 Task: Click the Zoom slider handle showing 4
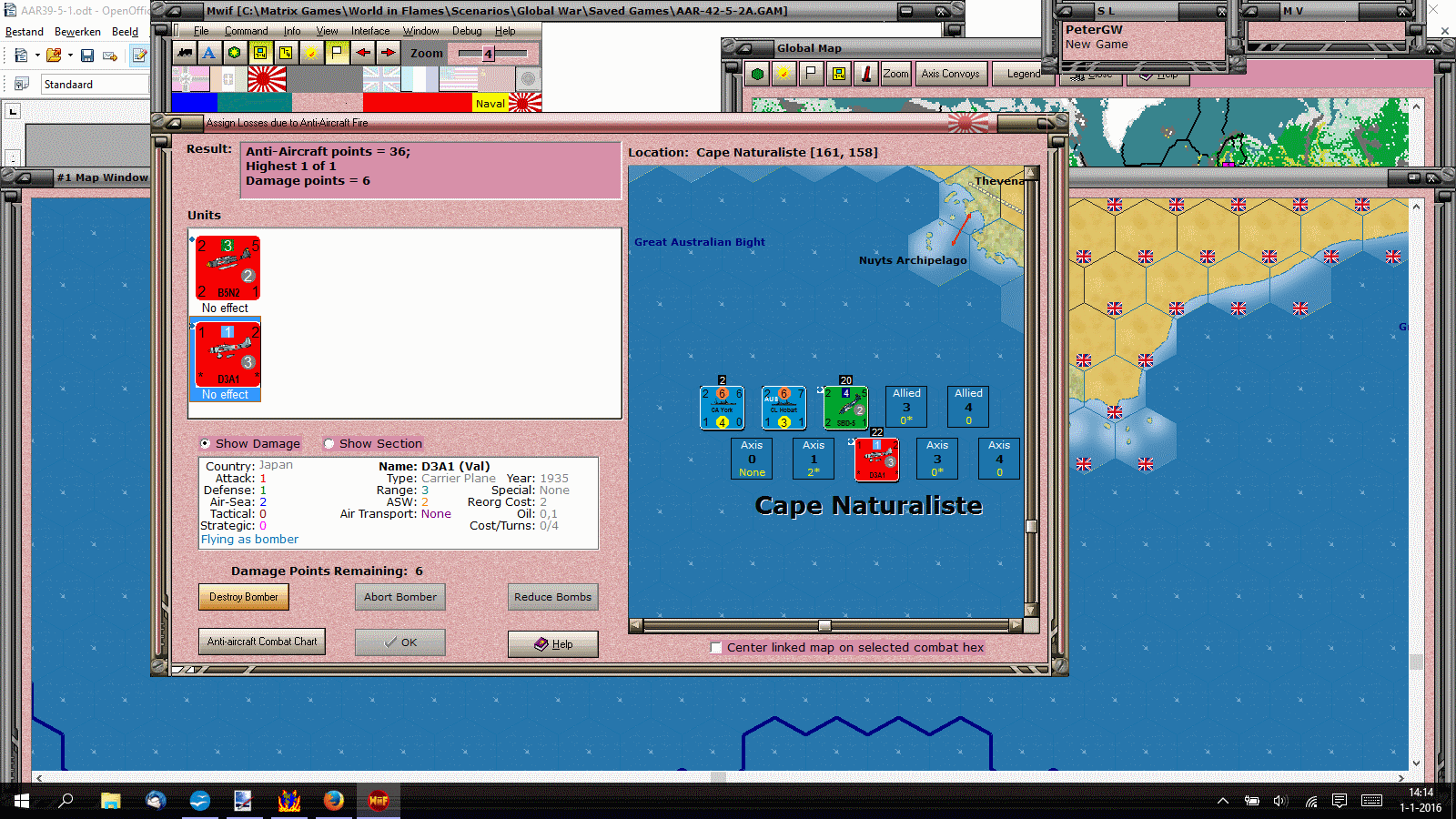[488, 54]
